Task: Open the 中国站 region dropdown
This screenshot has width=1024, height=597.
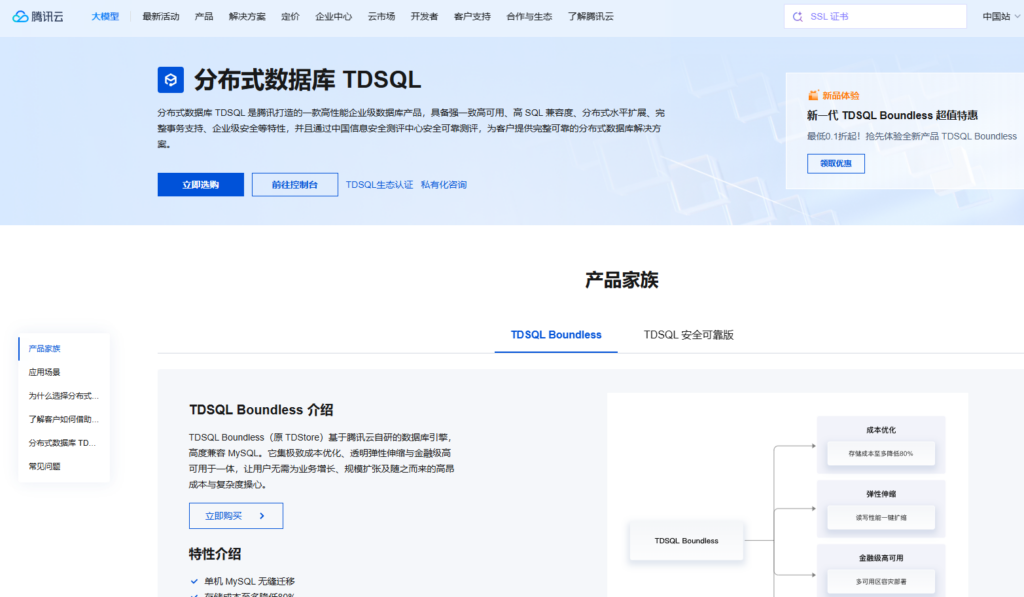Action: click(x=1000, y=16)
